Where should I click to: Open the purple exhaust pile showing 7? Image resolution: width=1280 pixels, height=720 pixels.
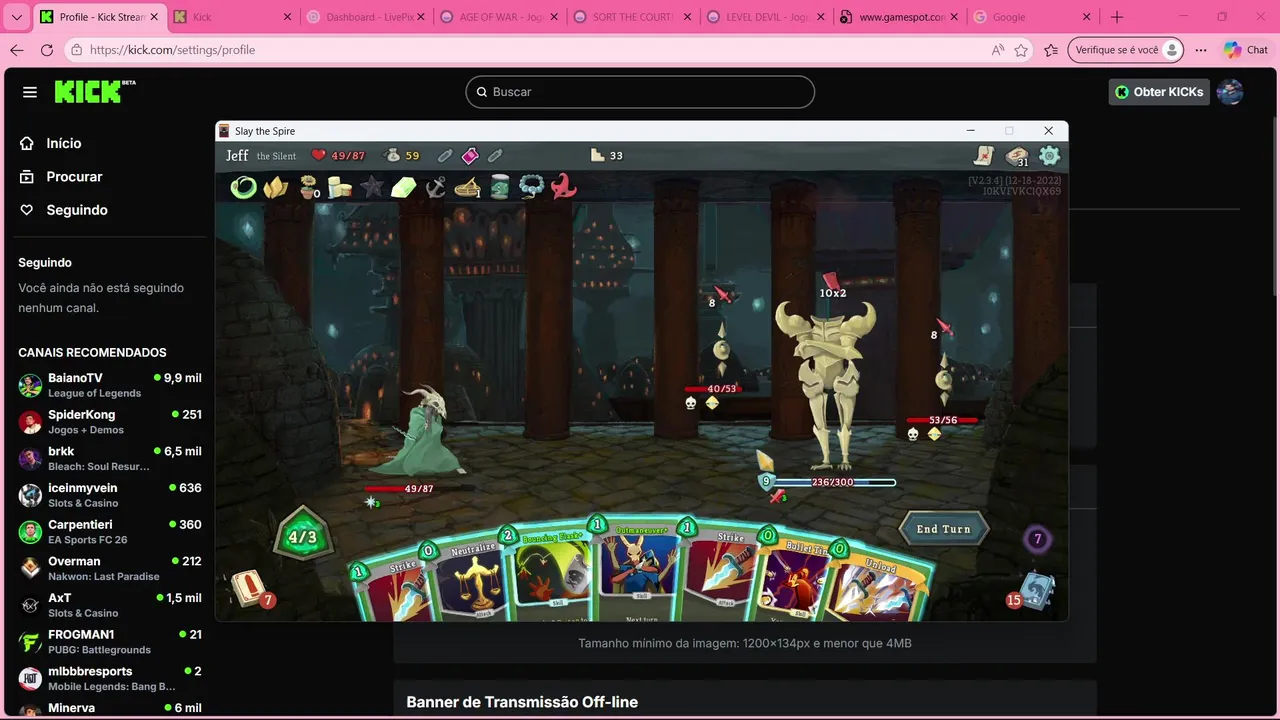tap(1037, 540)
